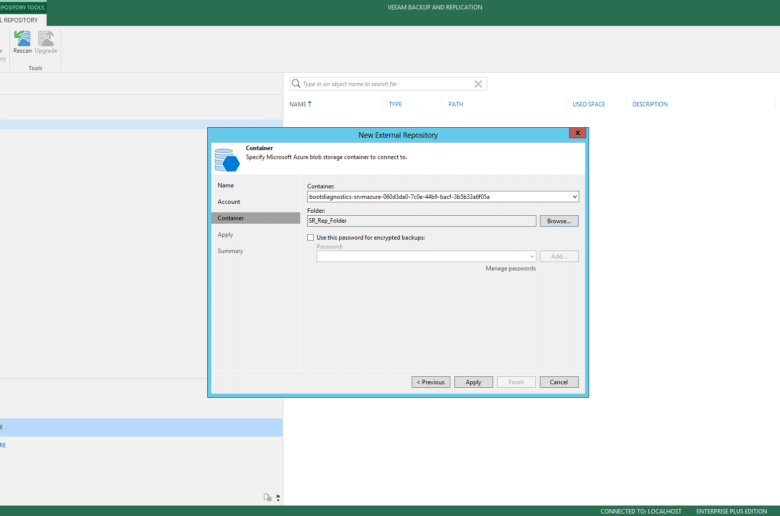Open the Container dropdown list
This screenshot has width=780, height=516.
[x=575, y=197]
